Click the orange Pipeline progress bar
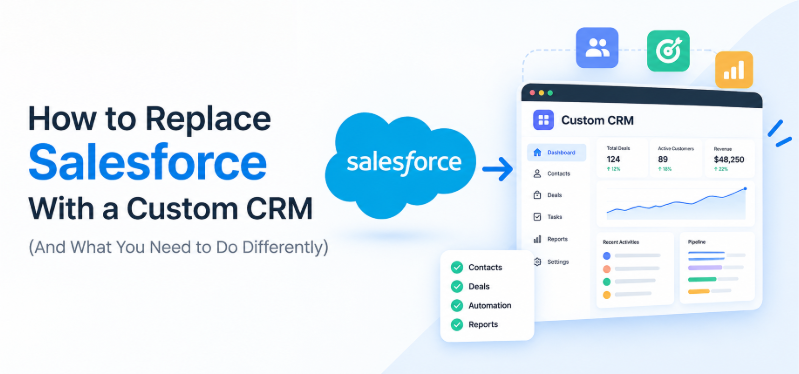The width and height of the screenshot is (799, 374). [x=699, y=291]
